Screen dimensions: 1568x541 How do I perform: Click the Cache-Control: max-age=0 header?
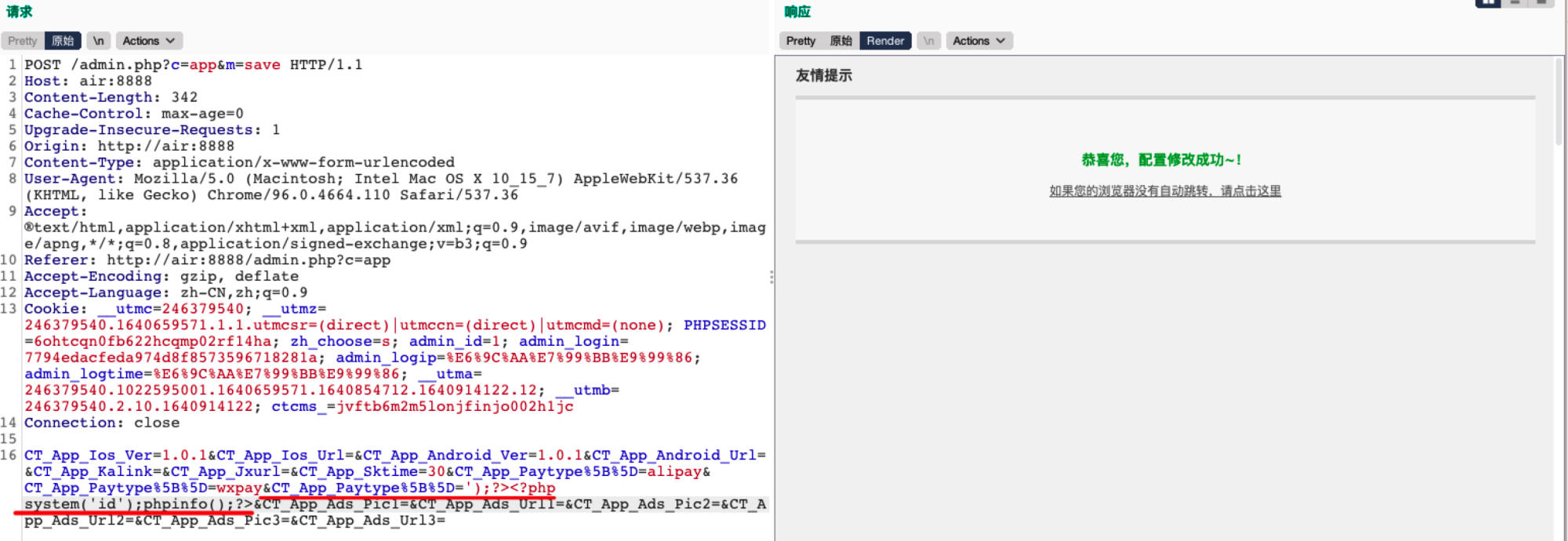pyautogui.click(x=133, y=114)
